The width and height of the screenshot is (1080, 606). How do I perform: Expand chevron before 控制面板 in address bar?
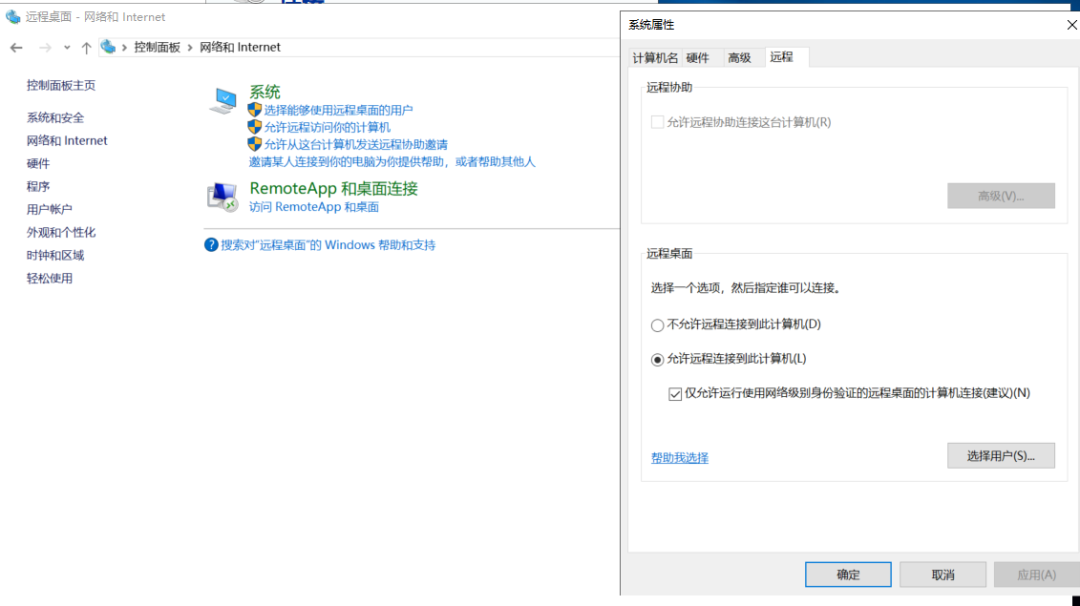tap(125, 48)
